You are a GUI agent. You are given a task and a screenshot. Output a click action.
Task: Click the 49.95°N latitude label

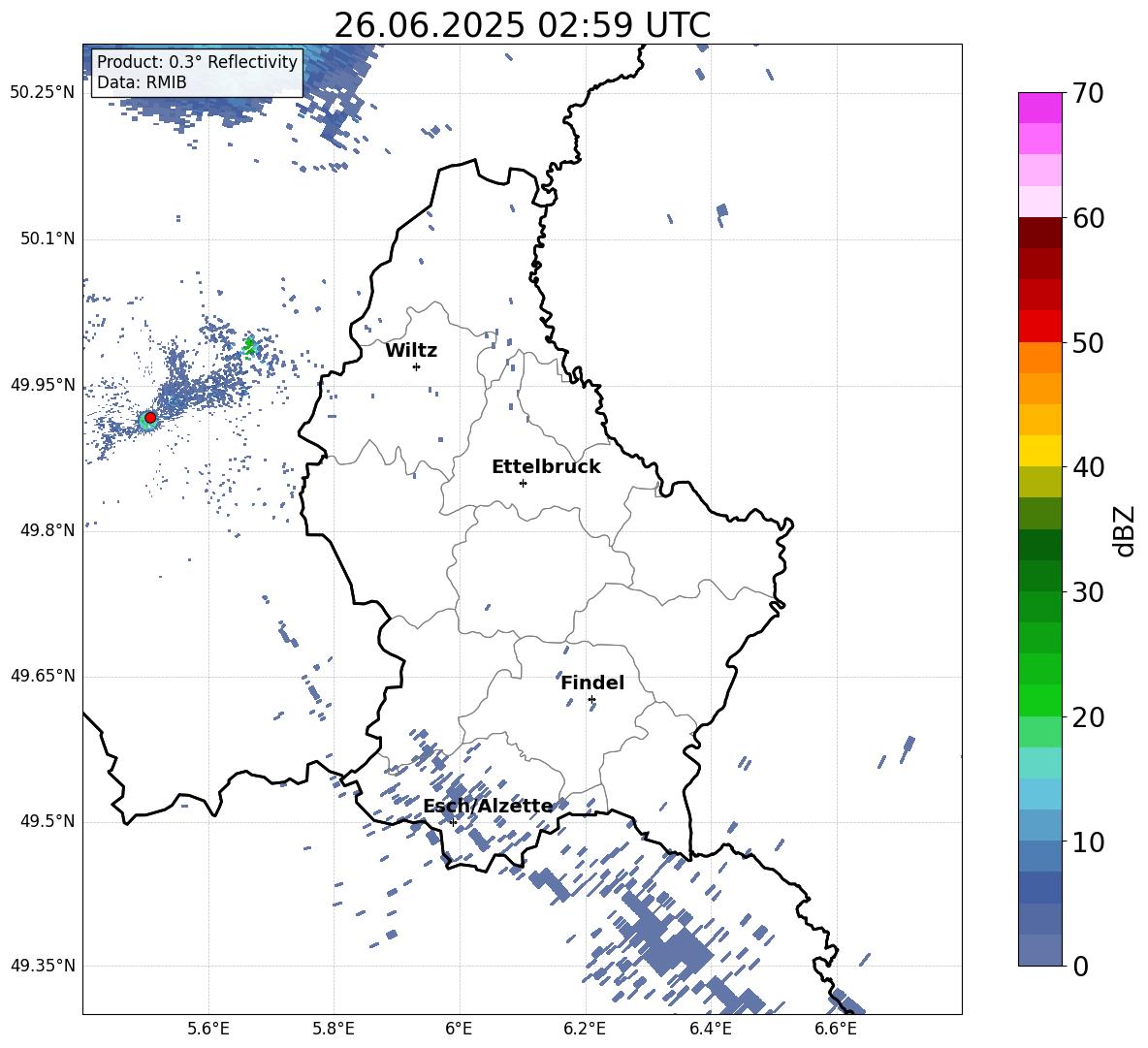pyautogui.click(x=43, y=385)
